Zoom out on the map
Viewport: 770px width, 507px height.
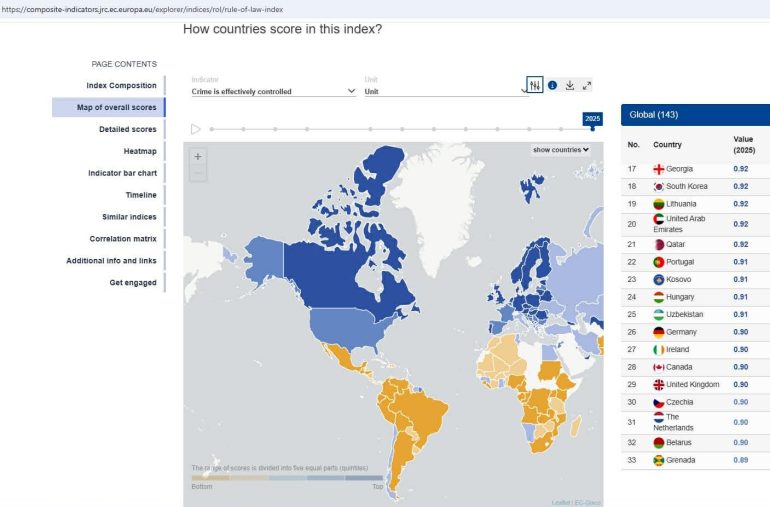click(198, 174)
